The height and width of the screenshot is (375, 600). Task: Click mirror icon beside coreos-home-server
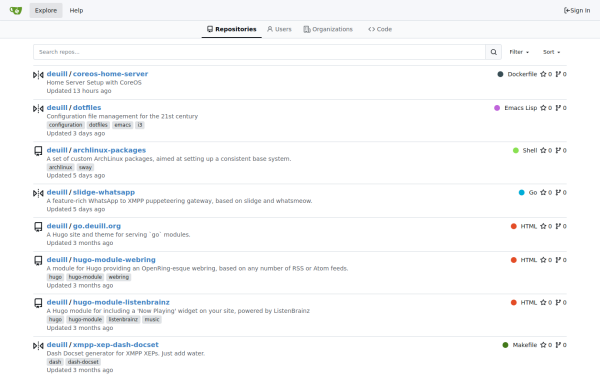(x=38, y=75)
